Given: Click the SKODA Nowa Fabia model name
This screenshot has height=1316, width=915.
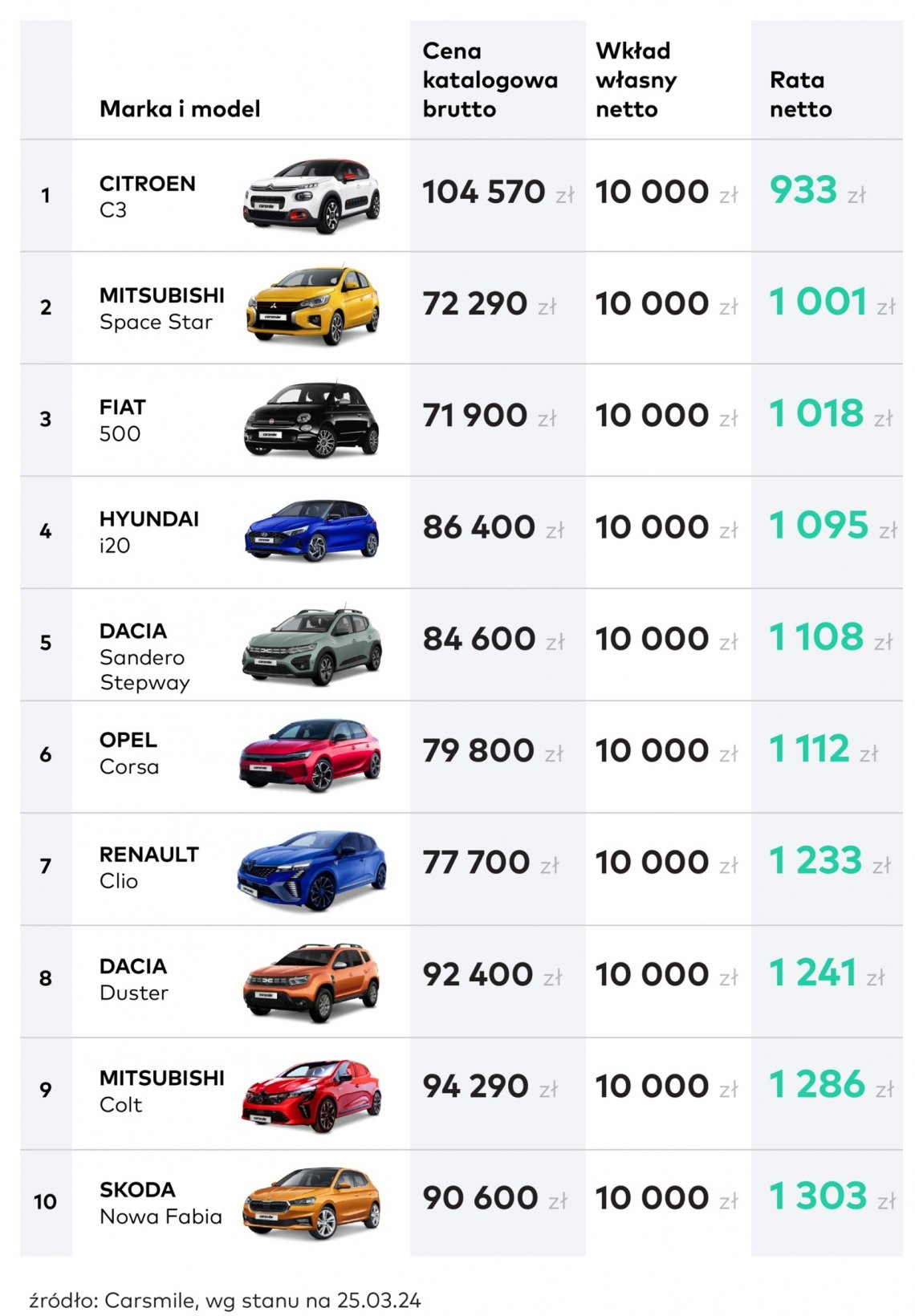Looking at the screenshot, I should pos(161,1203).
